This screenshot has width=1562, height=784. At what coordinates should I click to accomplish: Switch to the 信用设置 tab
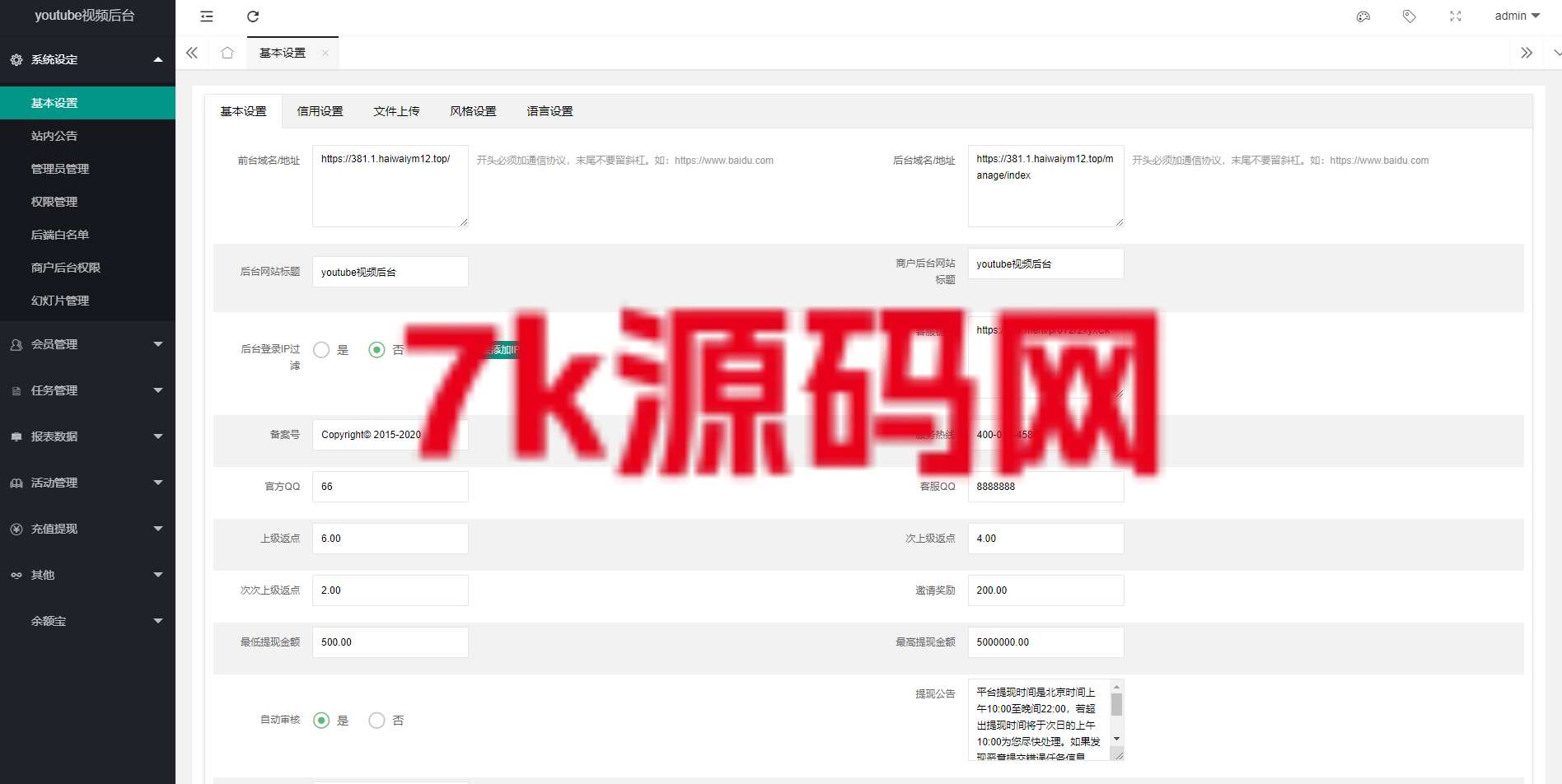(320, 111)
